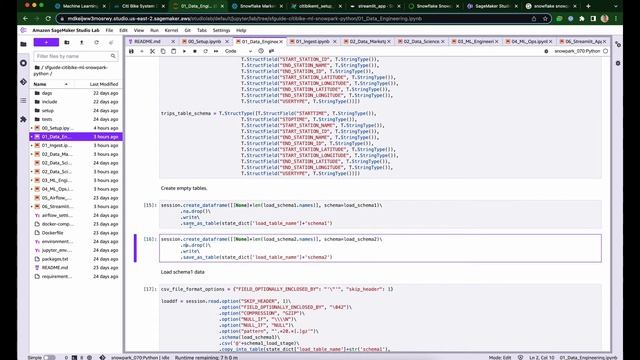
Task: Switch to the 04_ML_Ops.ipynb tab
Action: click(x=529, y=42)
